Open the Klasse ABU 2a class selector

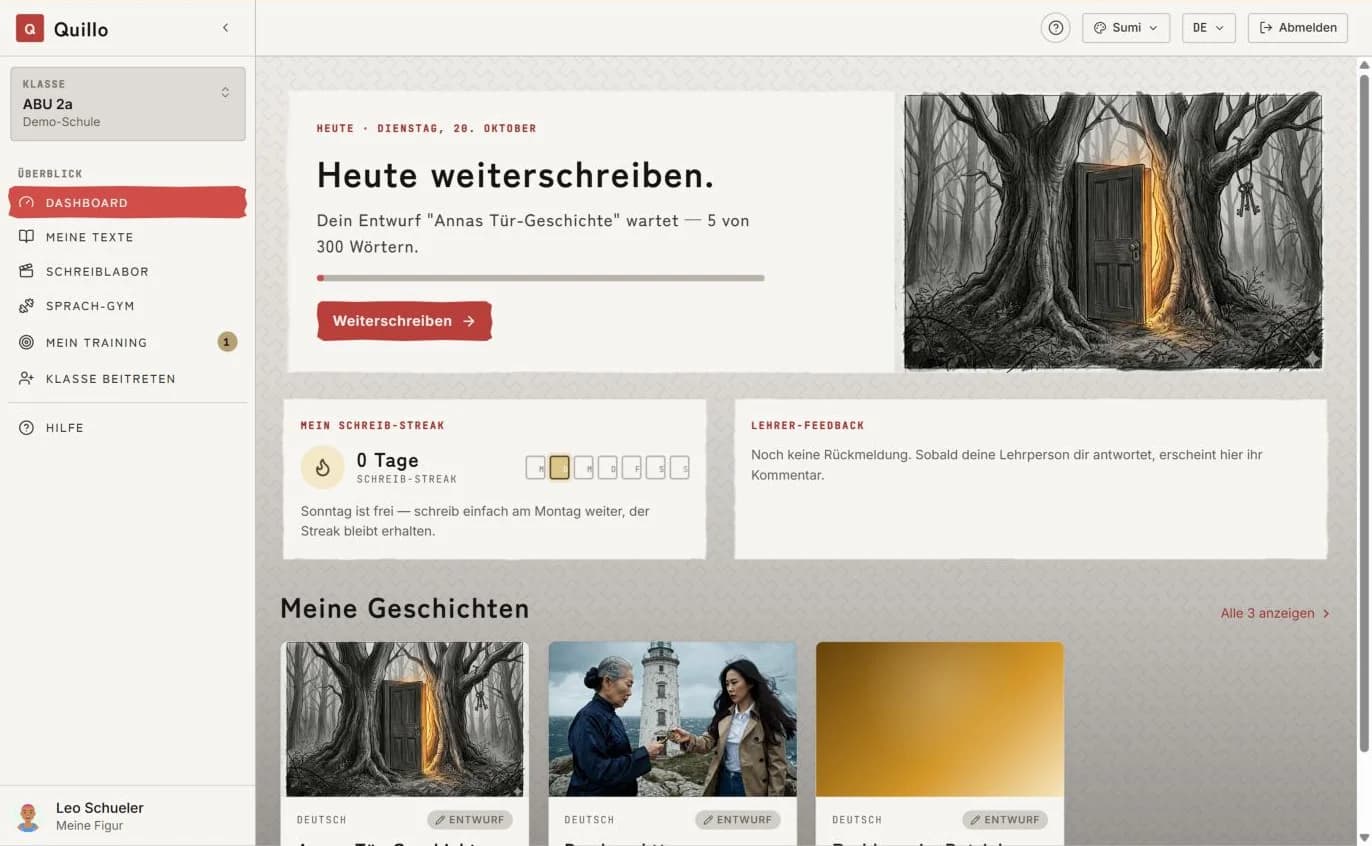pyautogui.click(x=128, y=104)
